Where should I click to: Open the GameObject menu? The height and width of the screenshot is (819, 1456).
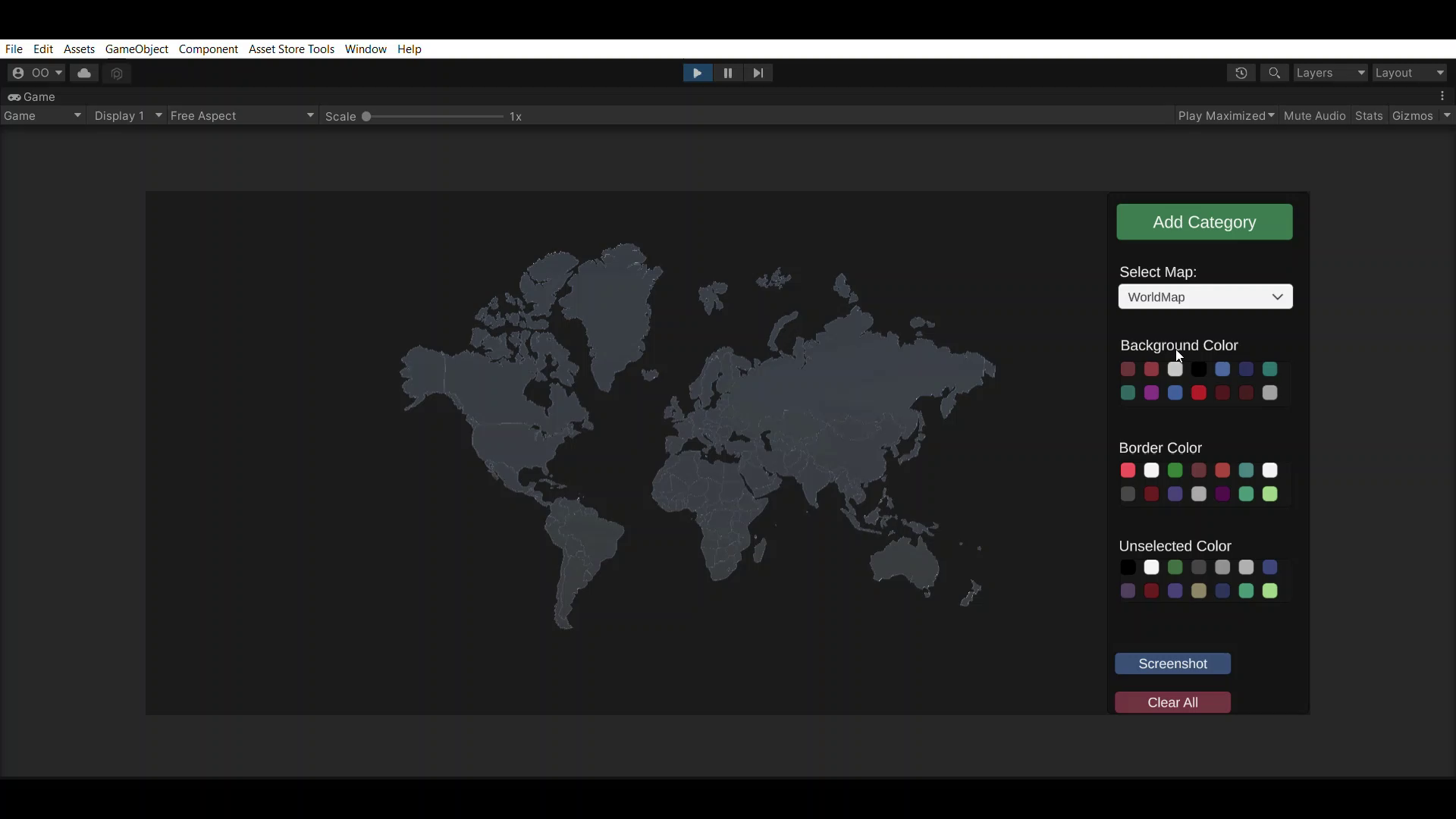(136, 49)
